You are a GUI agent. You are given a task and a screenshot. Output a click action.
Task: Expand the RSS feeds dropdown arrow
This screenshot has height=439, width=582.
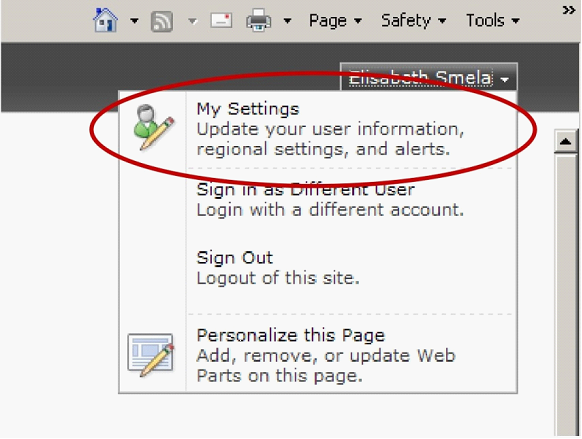[192, 21]
